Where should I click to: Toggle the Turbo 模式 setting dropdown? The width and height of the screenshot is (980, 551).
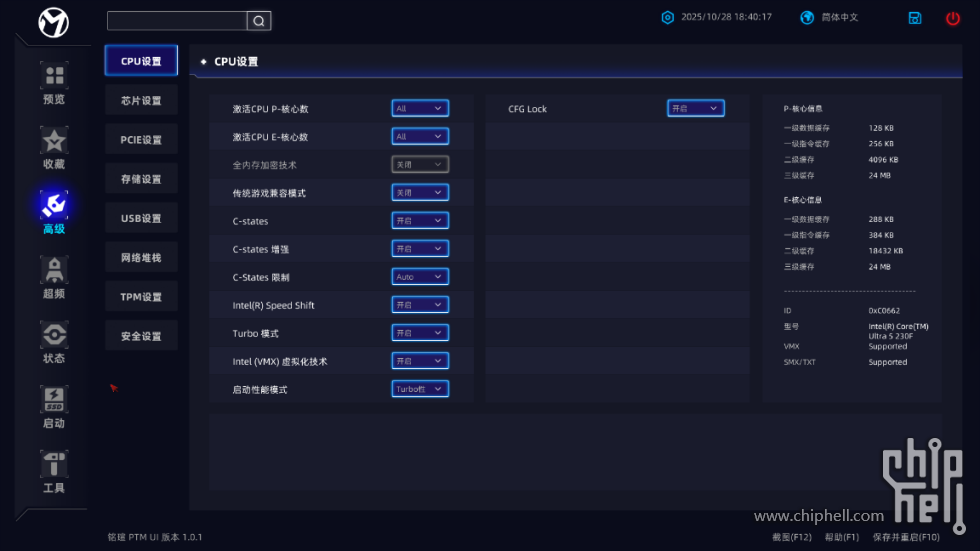420,333
